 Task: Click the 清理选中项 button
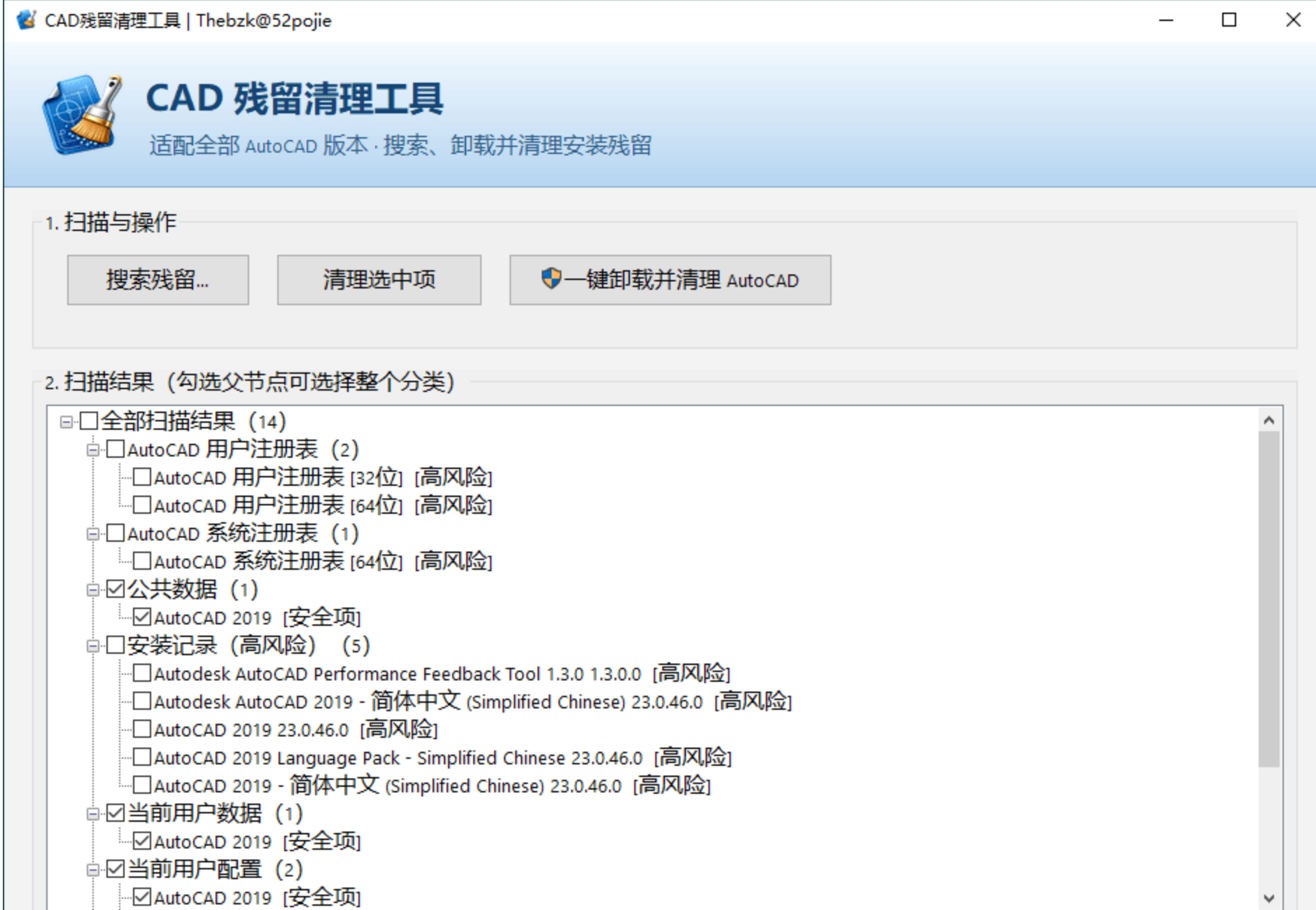(x=379, y=280)
